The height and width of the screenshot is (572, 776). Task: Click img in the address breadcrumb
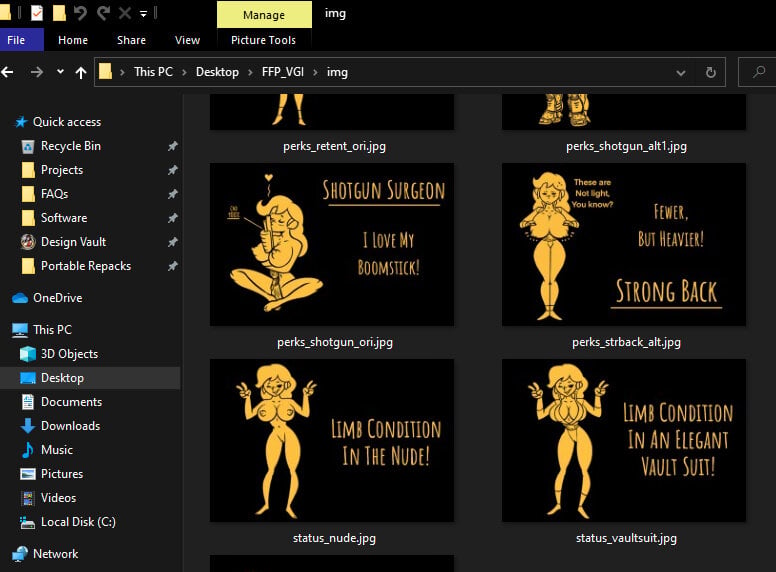(337, 72)
